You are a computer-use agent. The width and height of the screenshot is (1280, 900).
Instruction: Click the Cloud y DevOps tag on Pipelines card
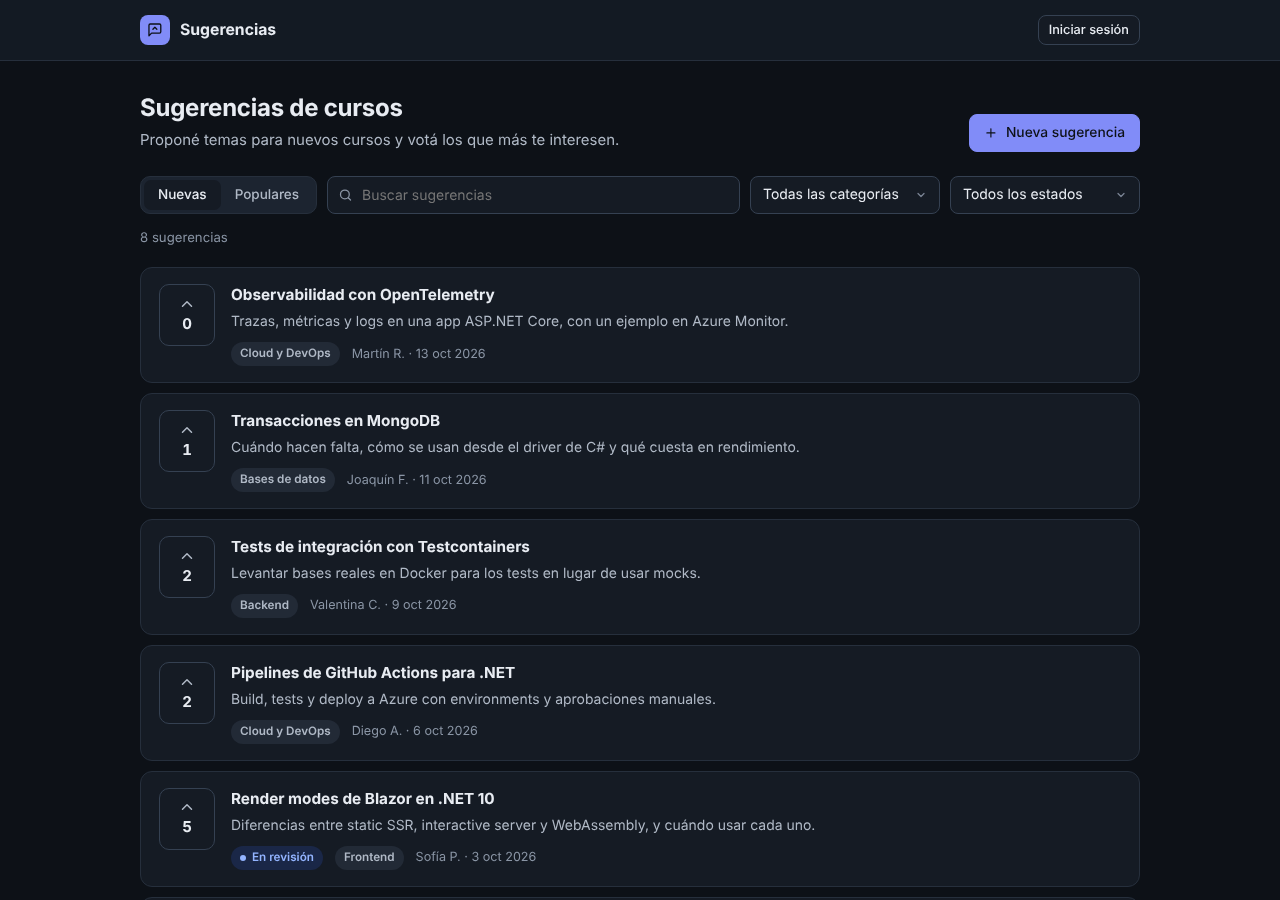285,732
